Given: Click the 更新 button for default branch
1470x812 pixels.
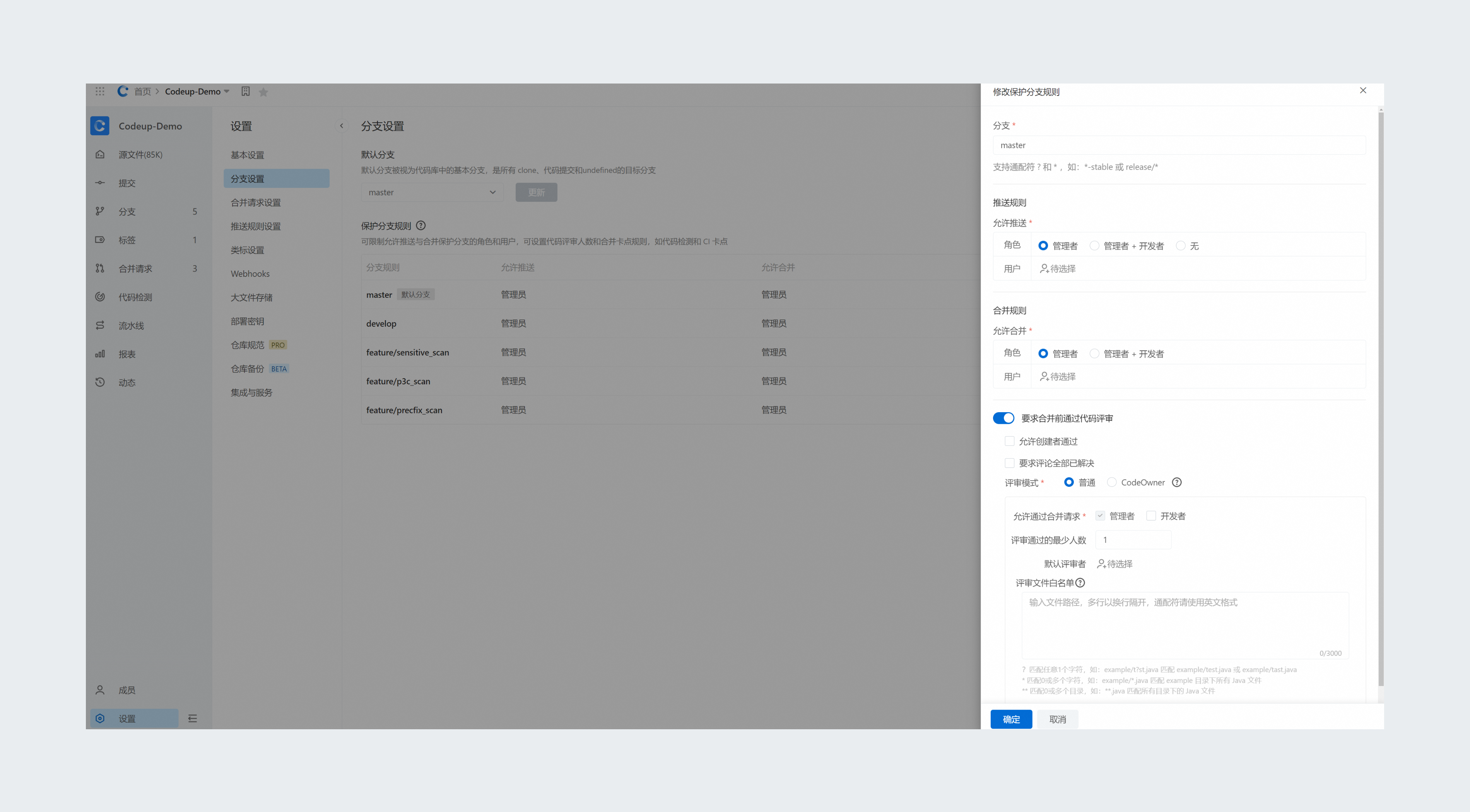Looking at the screenshot, I should coord(536,192).
